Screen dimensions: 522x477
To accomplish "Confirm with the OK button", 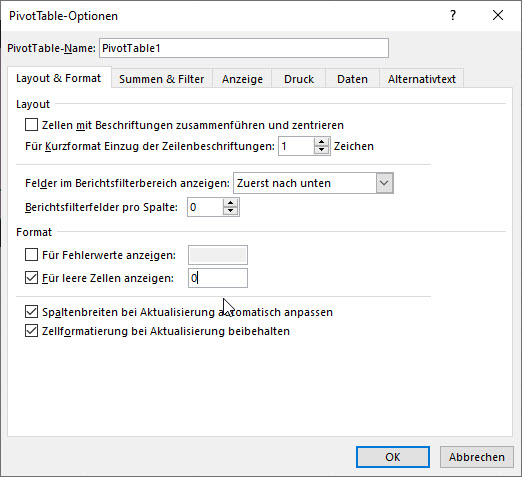I will coord(393,457).
